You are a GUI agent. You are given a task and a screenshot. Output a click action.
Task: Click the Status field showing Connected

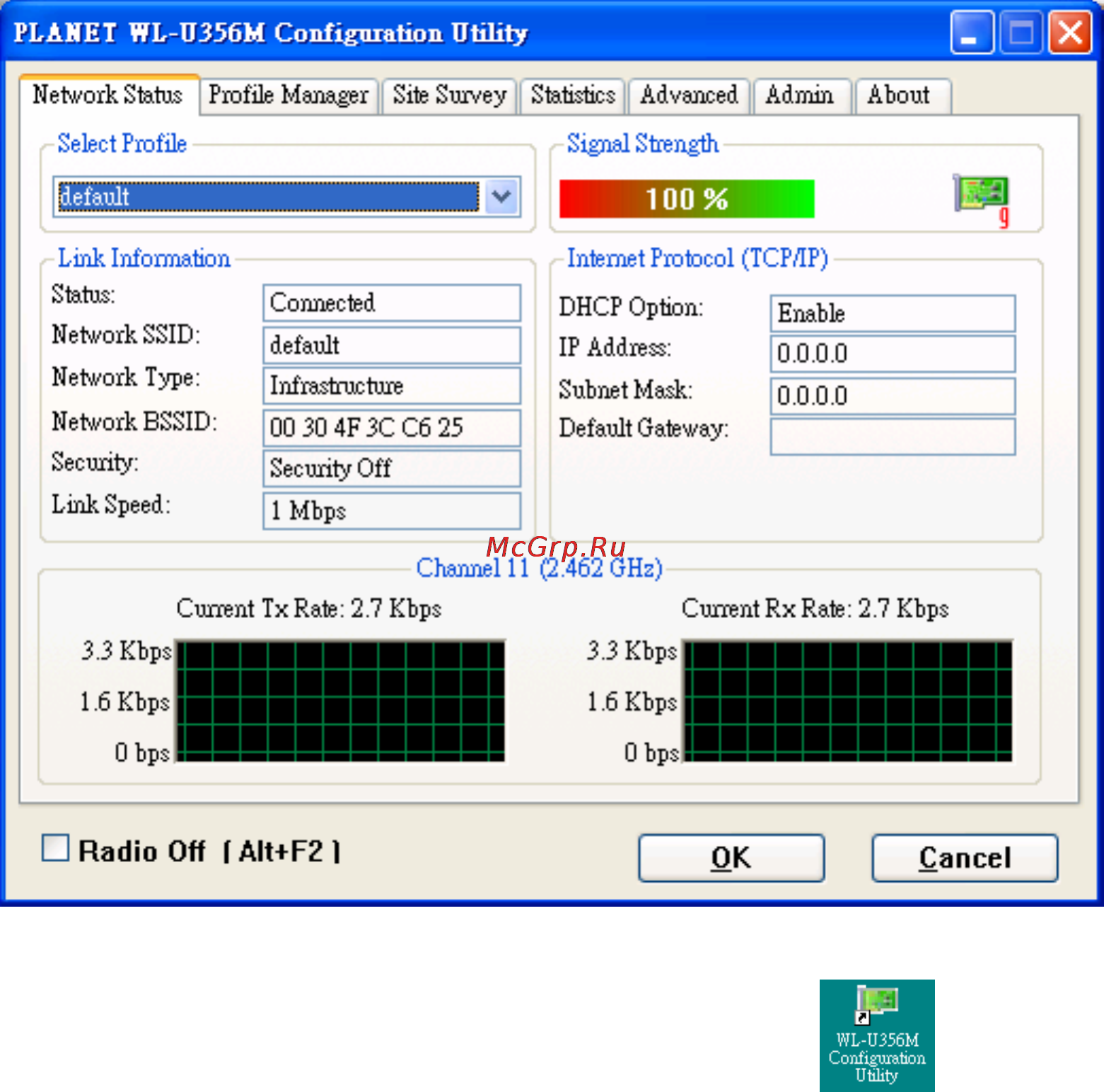click(x=392, y=303)
